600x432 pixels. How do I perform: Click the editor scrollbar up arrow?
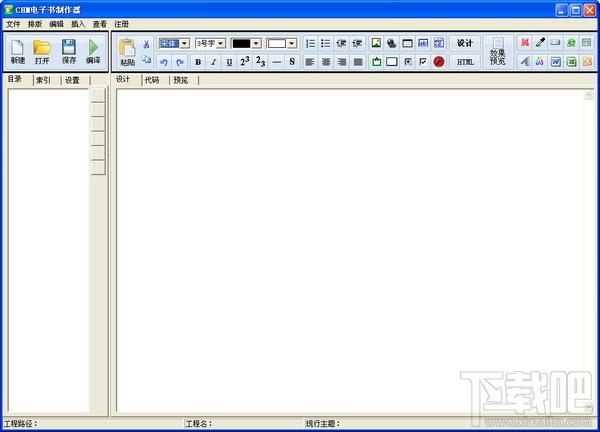(589, 95)
